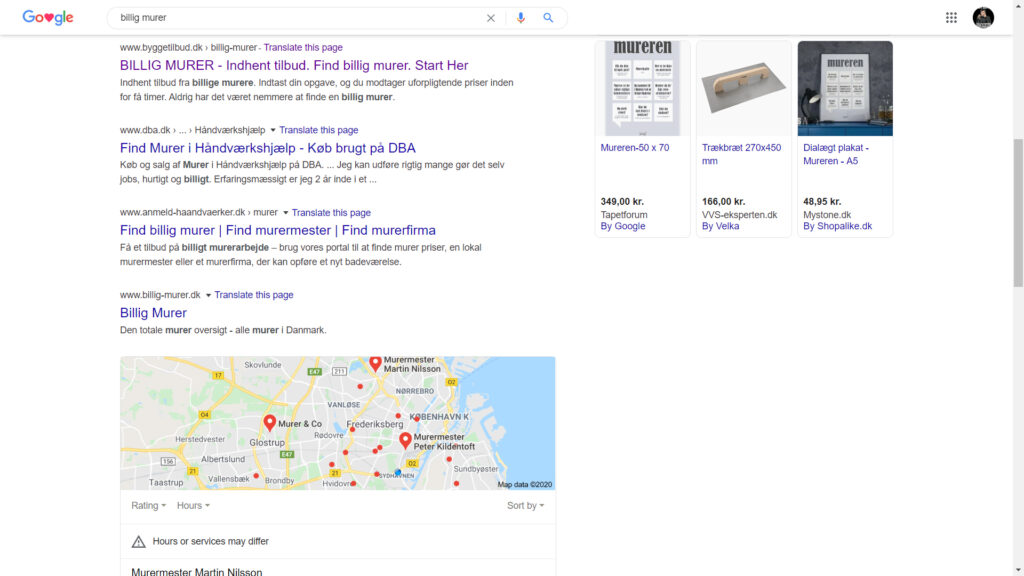Click the 349,00 kr. price
This screenshot has width=1024, height=576.
click(x=622, y=202)
